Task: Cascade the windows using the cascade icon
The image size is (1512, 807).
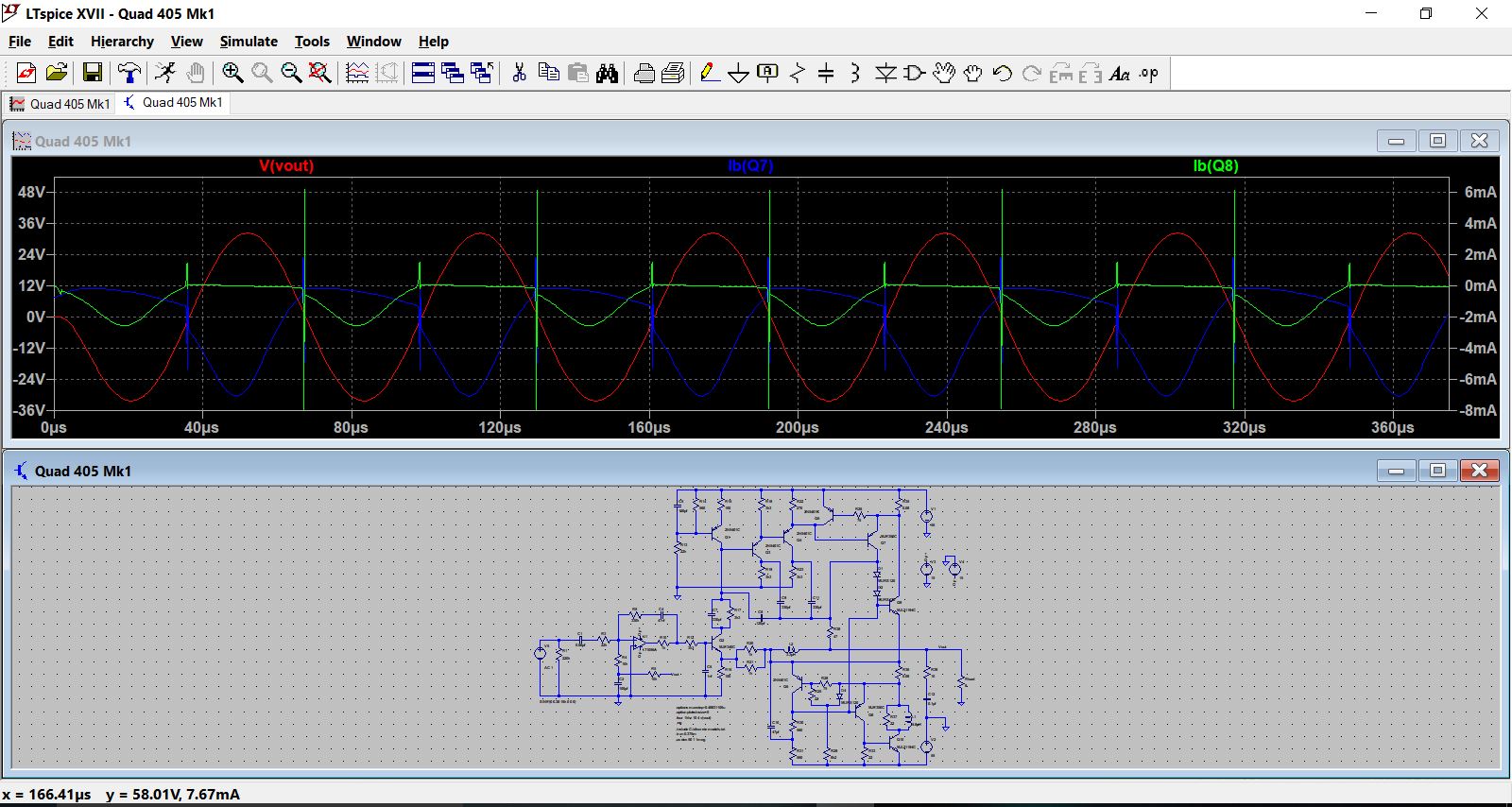Action: coord(453,73)
